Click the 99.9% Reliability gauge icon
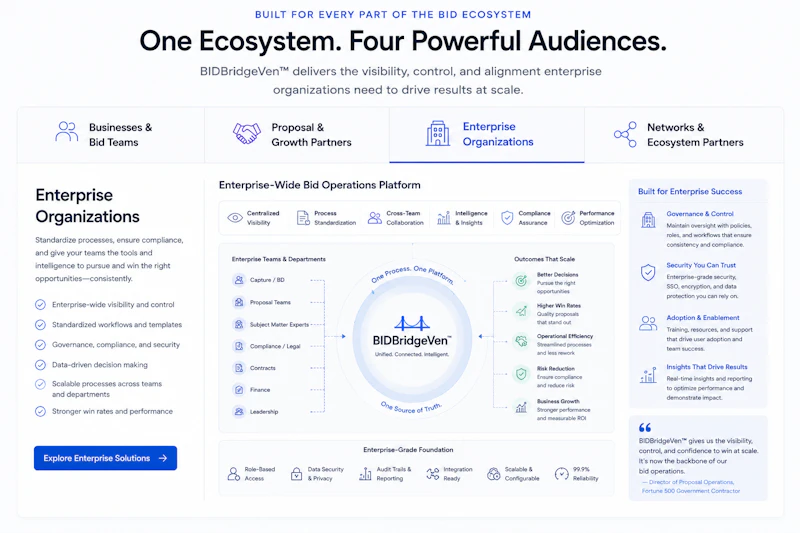The image size is (800, 533). coord(562,474)
